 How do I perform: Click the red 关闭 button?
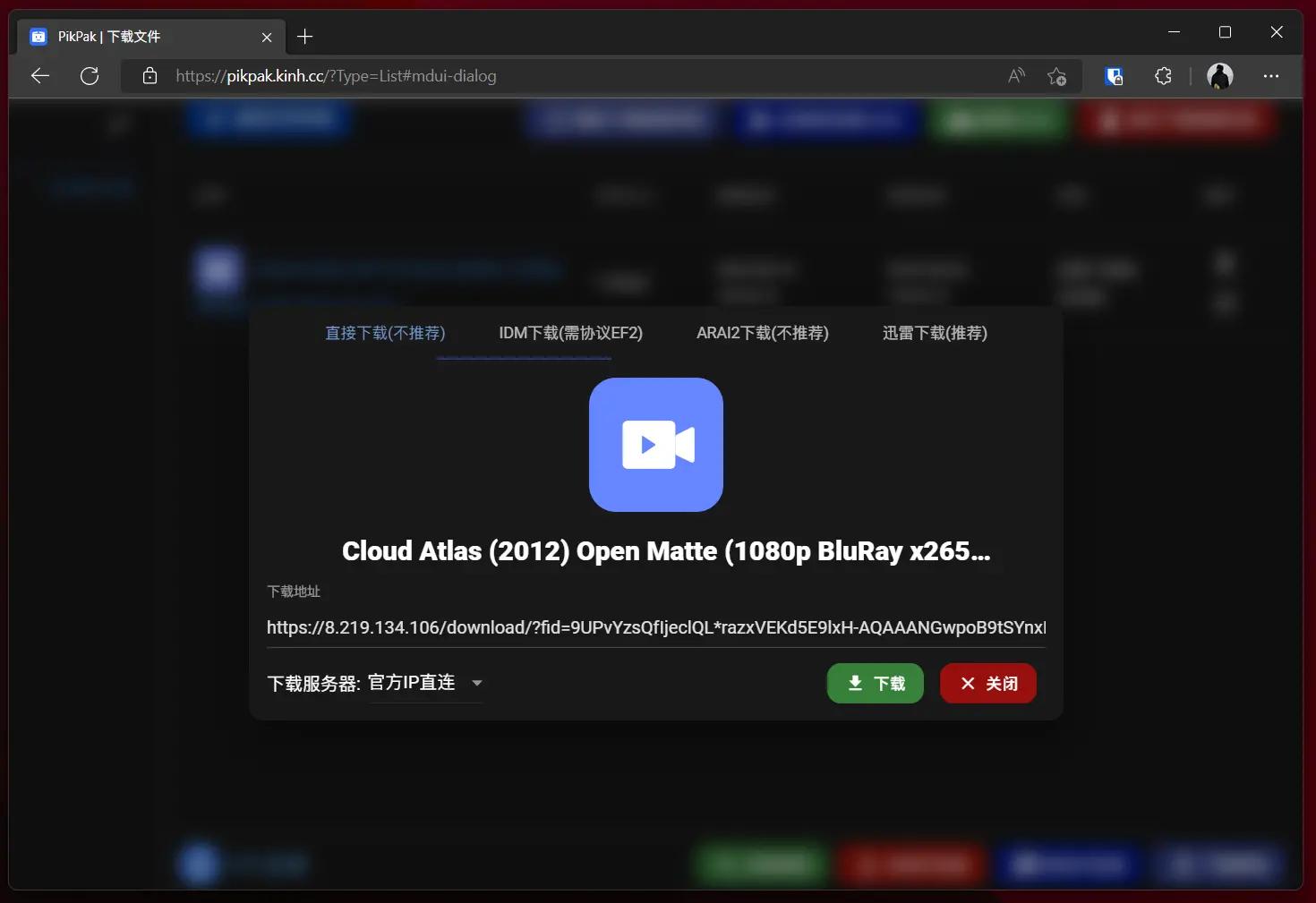point(988,684)
